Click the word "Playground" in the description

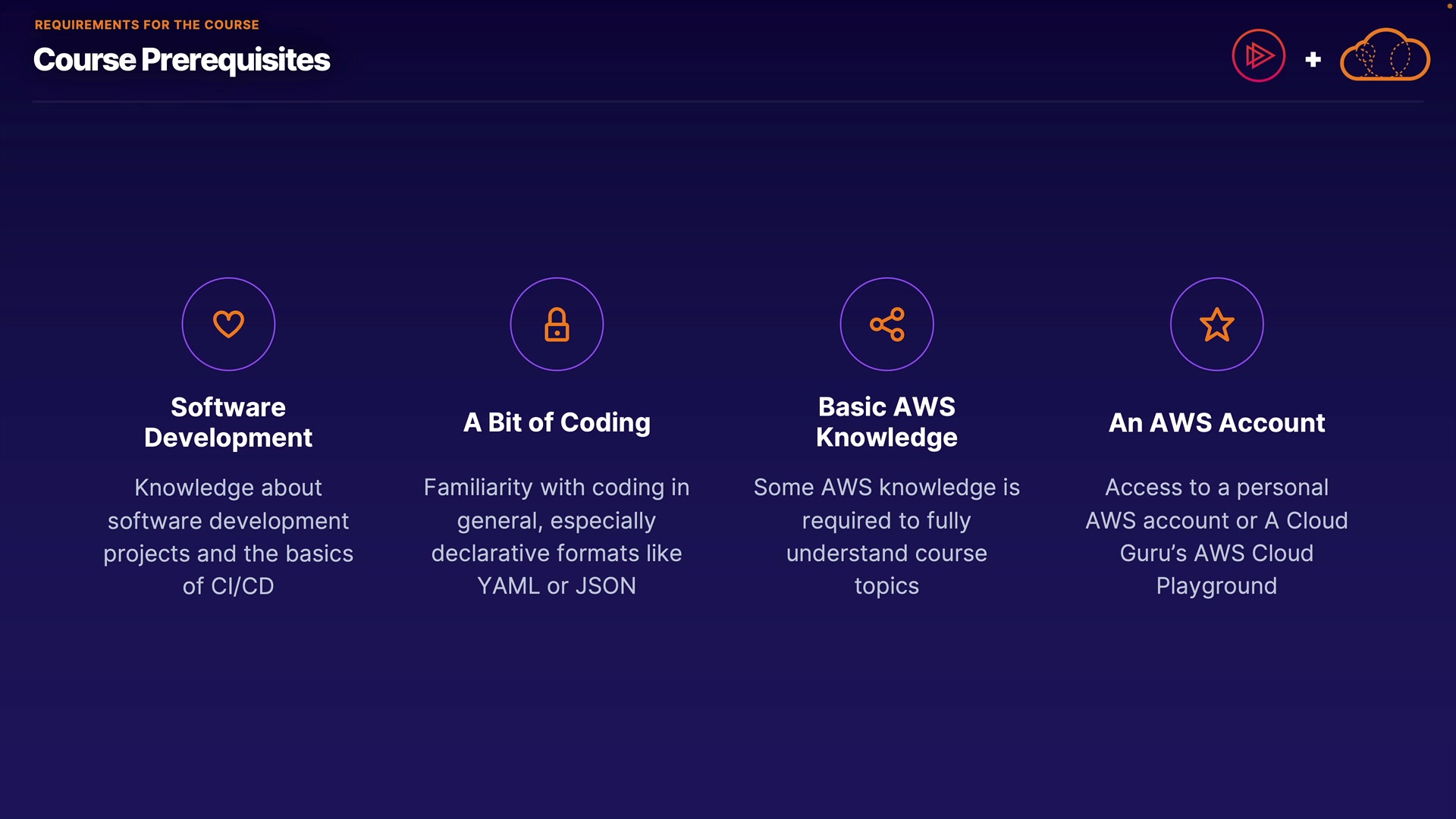click(1216, 586)
